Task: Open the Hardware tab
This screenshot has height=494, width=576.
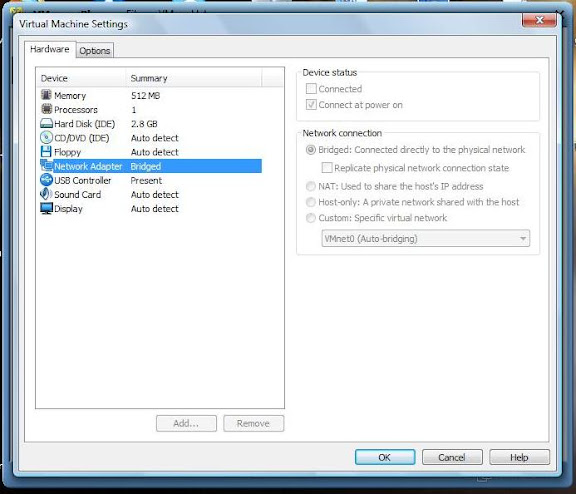Action: [x=50, y=49]
